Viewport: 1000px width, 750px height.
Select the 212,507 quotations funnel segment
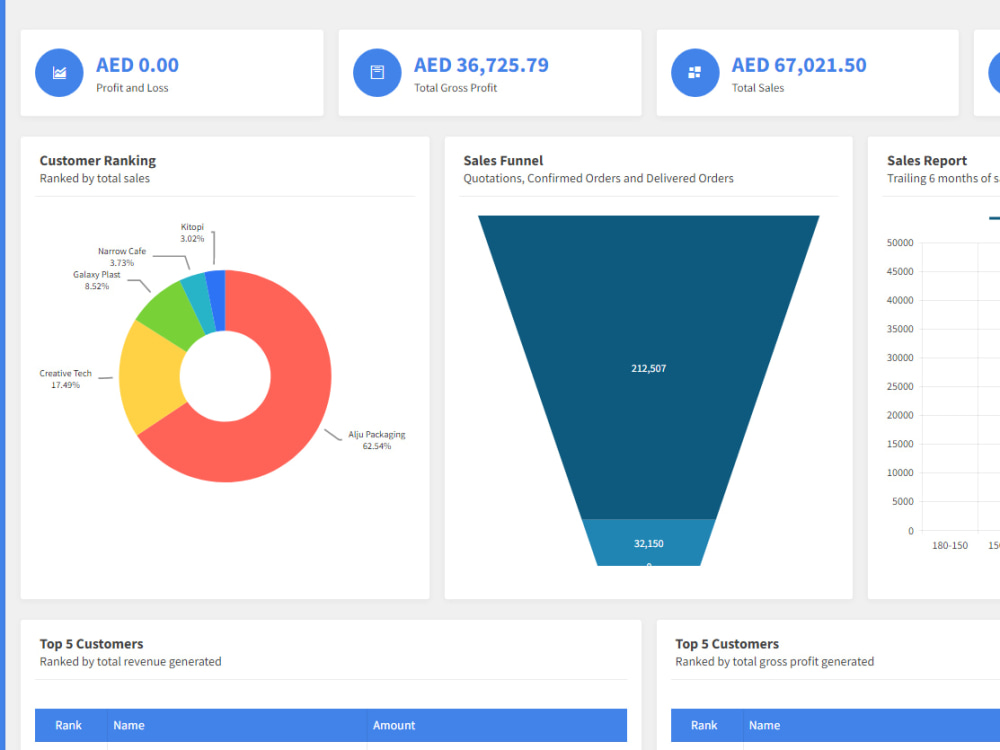649,367
